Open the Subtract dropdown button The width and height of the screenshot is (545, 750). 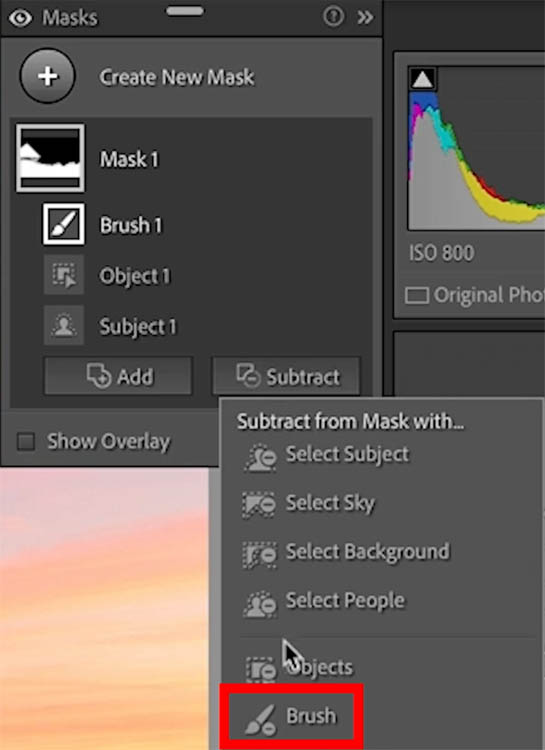[x=286, y=376]
